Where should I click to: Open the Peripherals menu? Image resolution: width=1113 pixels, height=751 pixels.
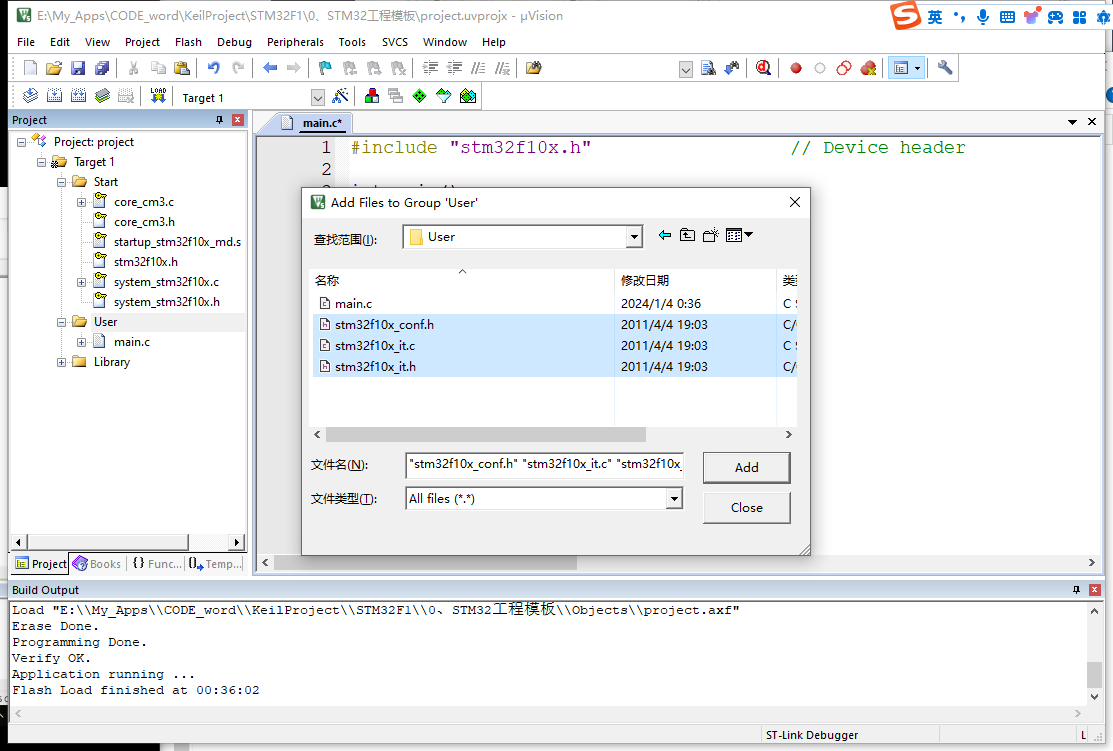(295, 42)
